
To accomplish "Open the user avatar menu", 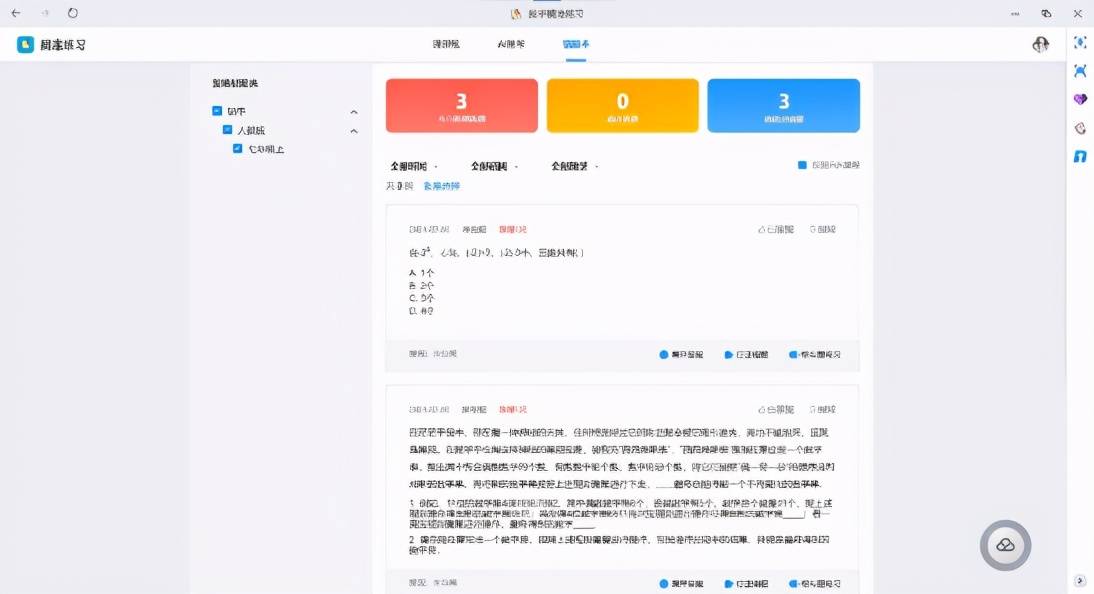I will point(1040,45).
